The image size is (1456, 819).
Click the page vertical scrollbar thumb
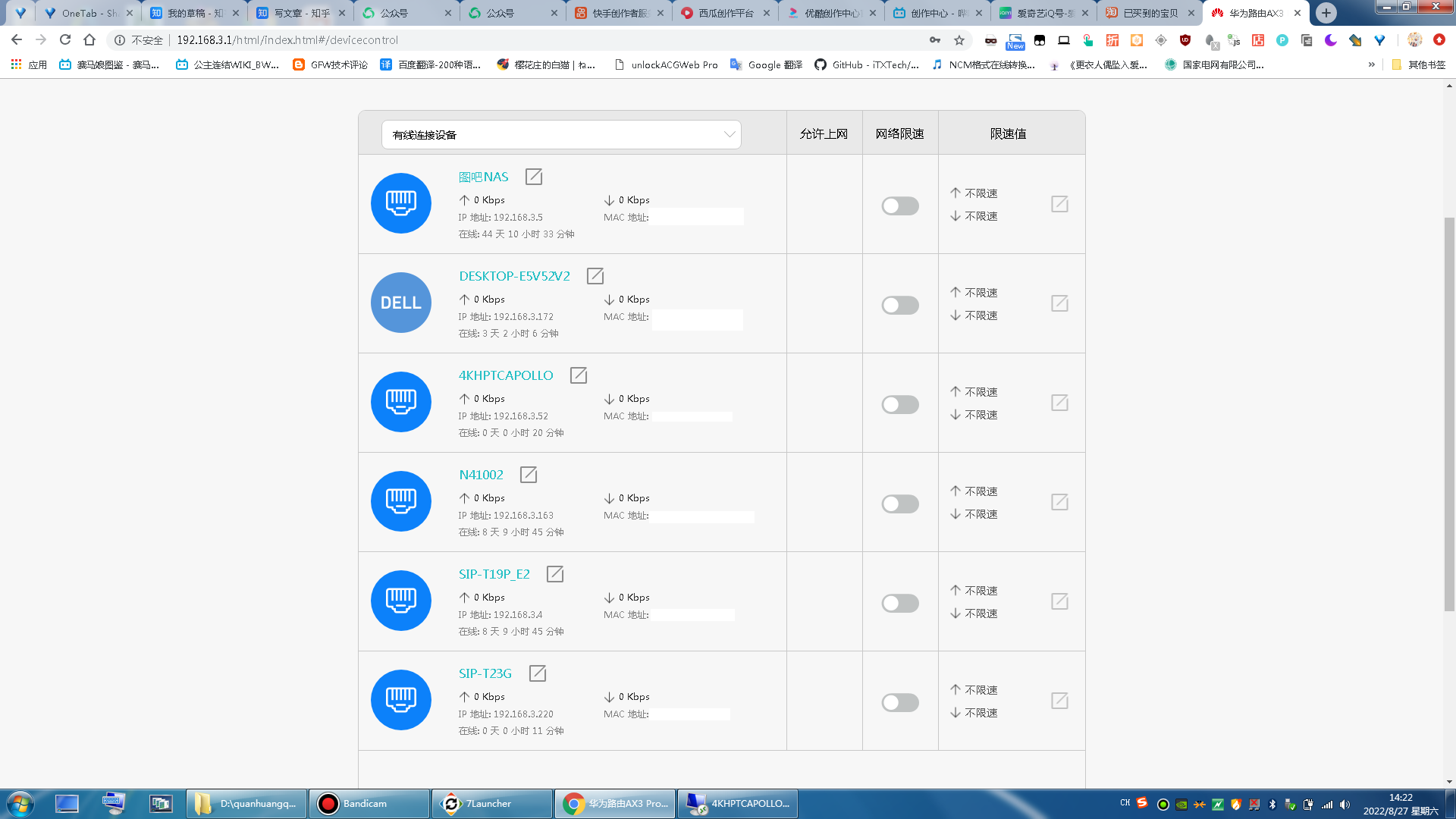pyautogui.click(x=1449, y=414)
